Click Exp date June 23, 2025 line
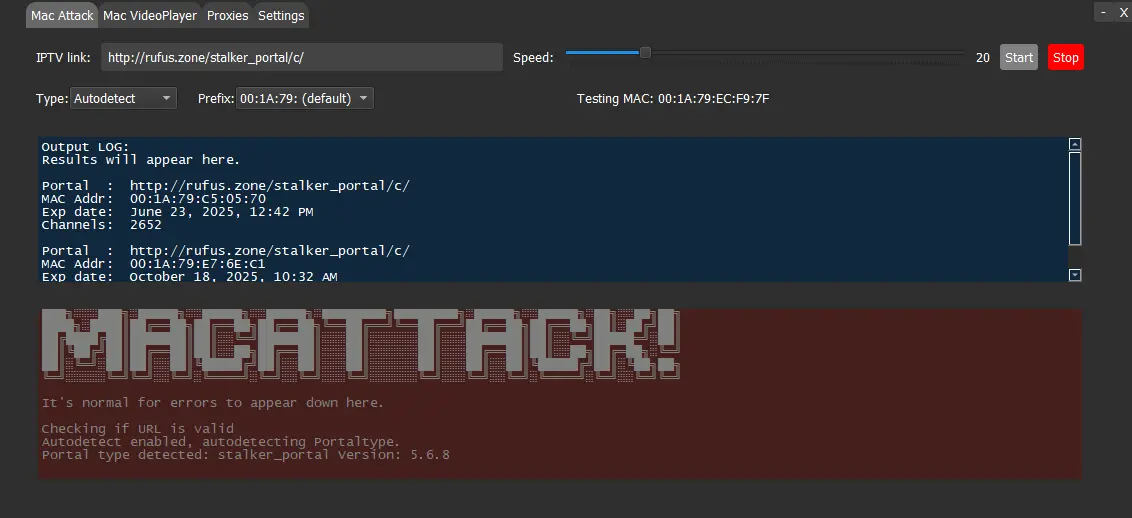Viewport: 1132px width, 518px height. point(178,211)
